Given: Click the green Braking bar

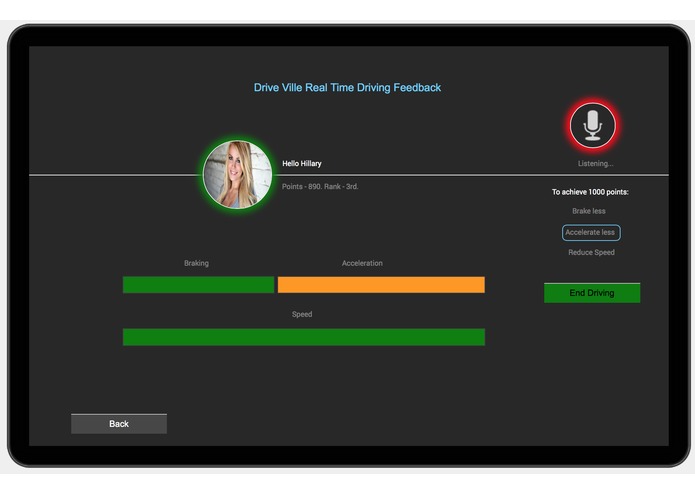Looking at the screenshot, I should (x=198, y=285).
